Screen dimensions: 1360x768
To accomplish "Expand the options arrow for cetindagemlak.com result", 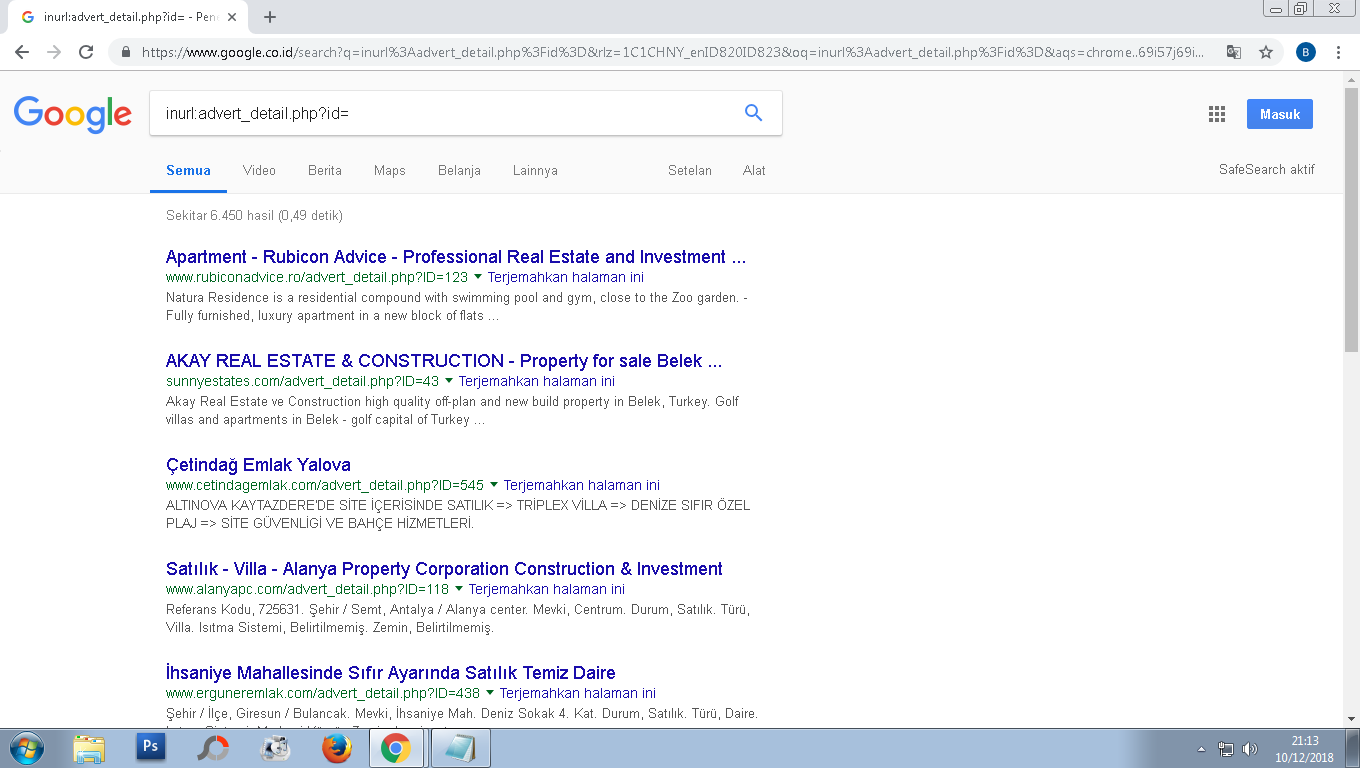I will coord(494,485).
